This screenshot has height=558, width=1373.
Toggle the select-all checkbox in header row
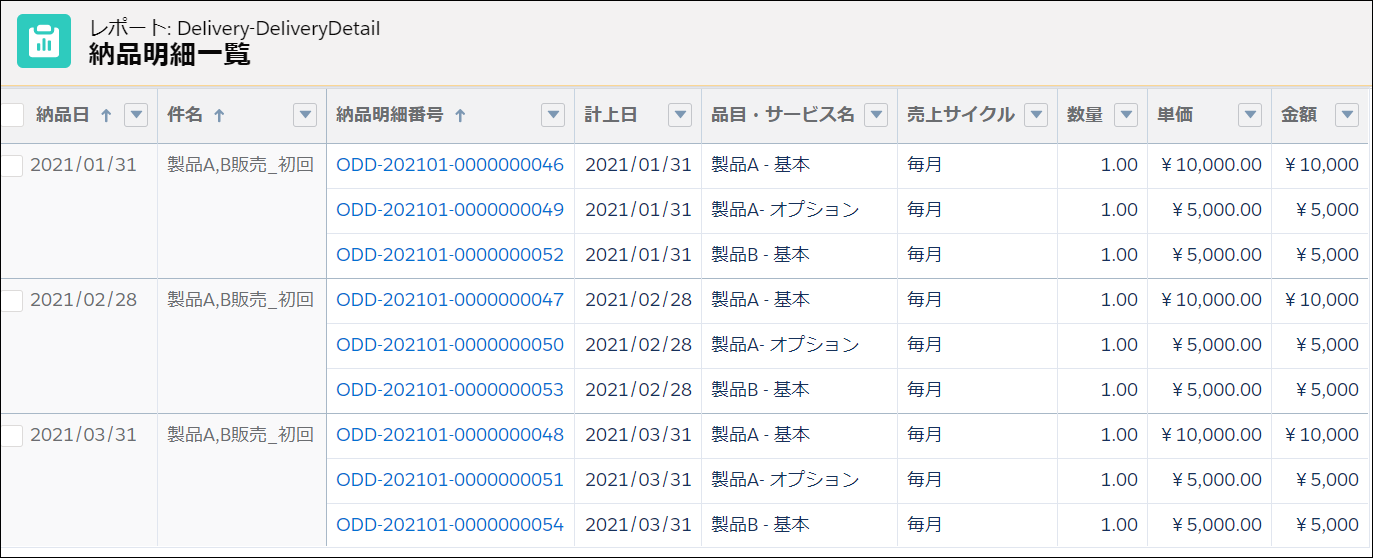[x=11, y=115]
